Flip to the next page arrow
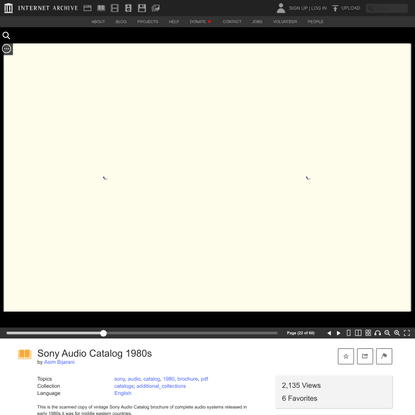 [x=339, y=333]
